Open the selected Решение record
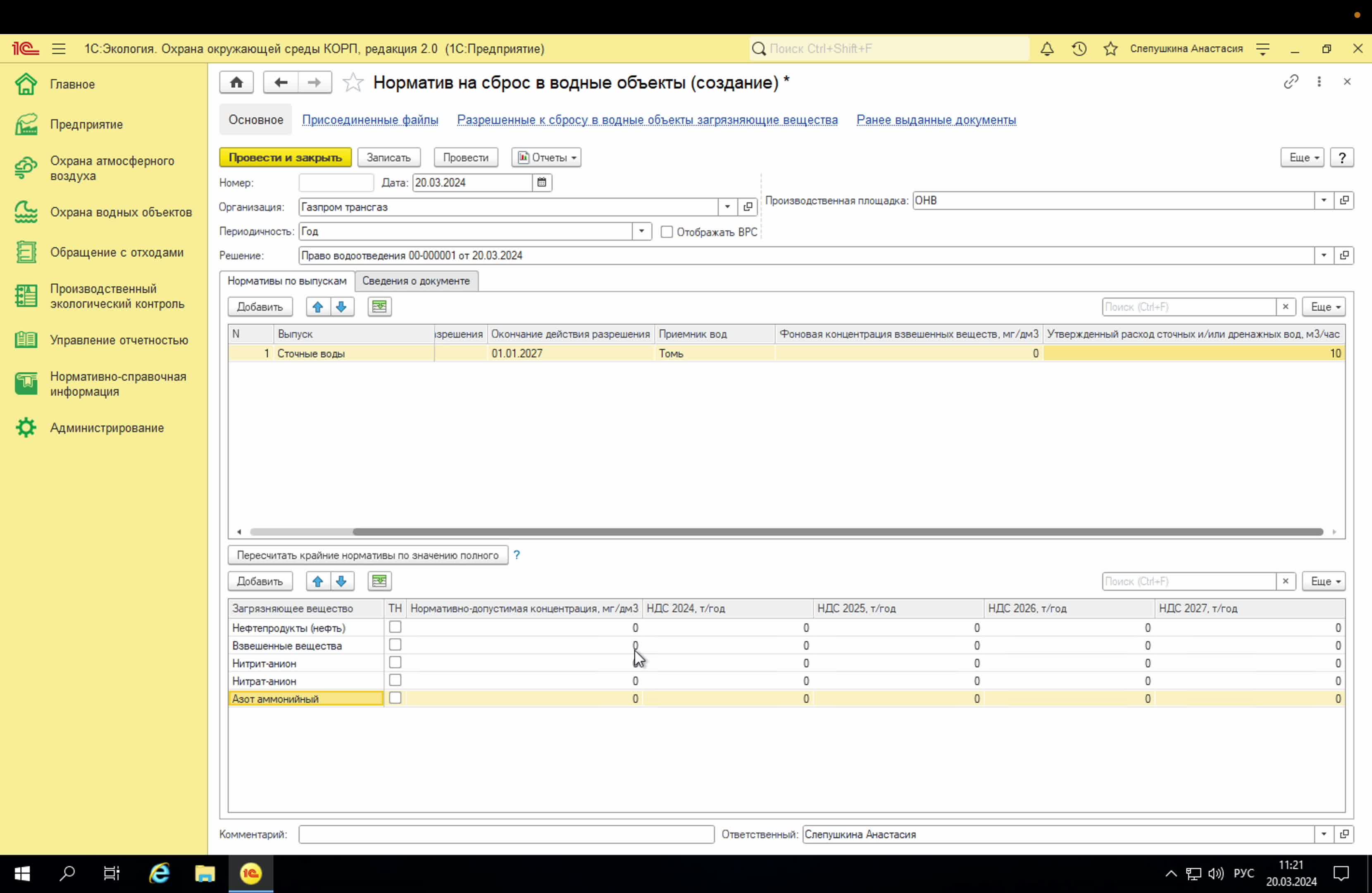This screenshot has height=893, width=1372. pyautogui.click(x=1344, y=255)
